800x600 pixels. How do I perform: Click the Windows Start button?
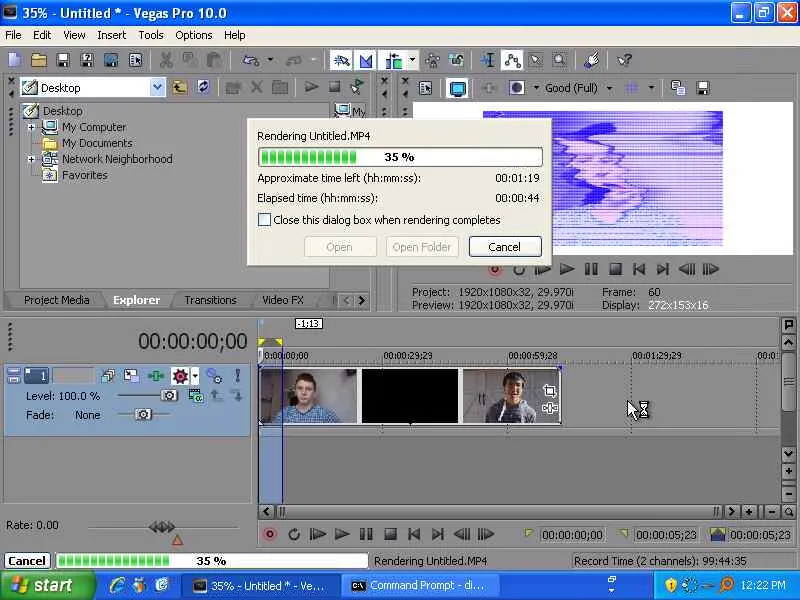coord(47,585)
